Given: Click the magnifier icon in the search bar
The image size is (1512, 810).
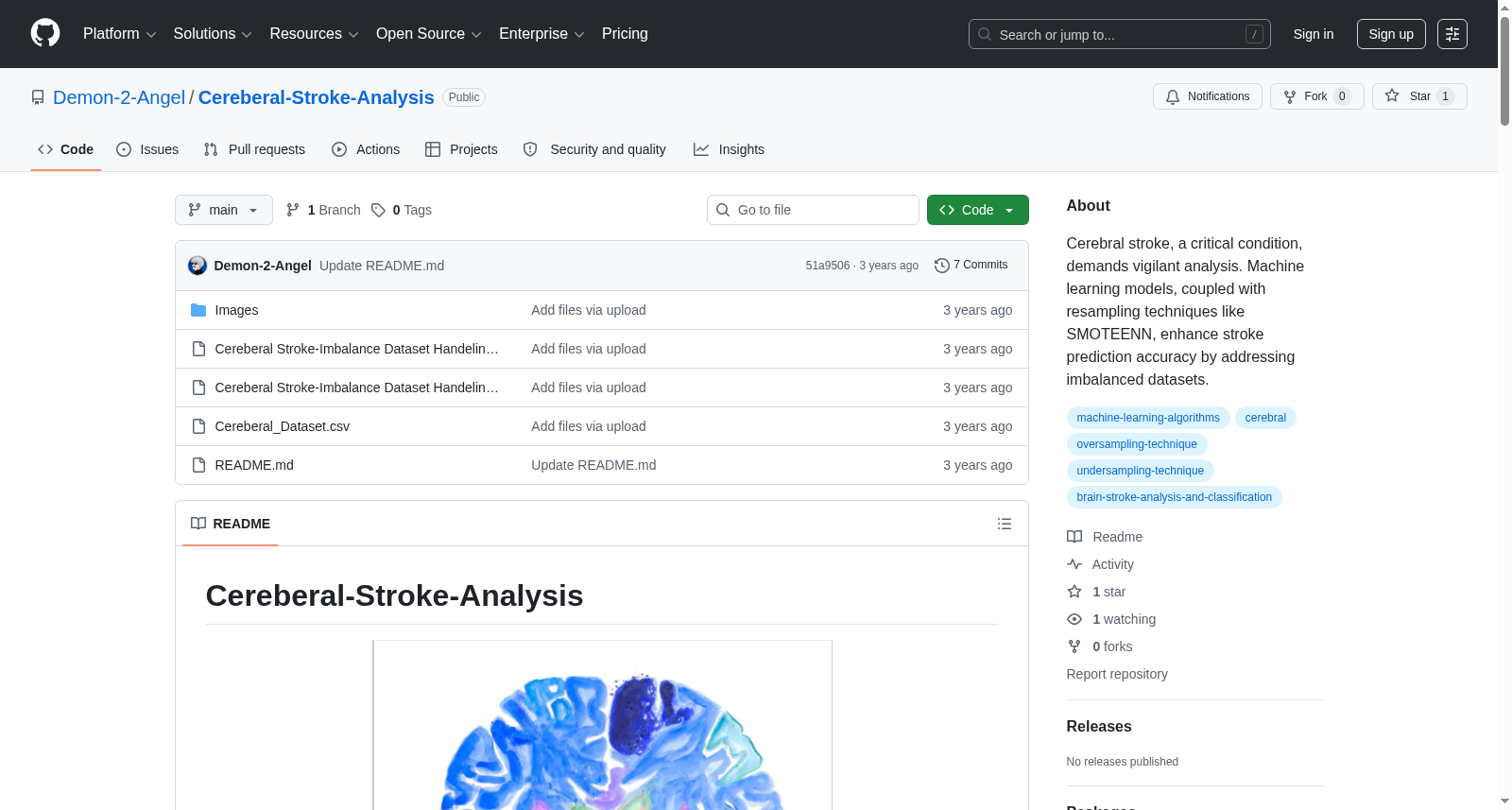Looking at the screenshot, I should coord(985,34).
